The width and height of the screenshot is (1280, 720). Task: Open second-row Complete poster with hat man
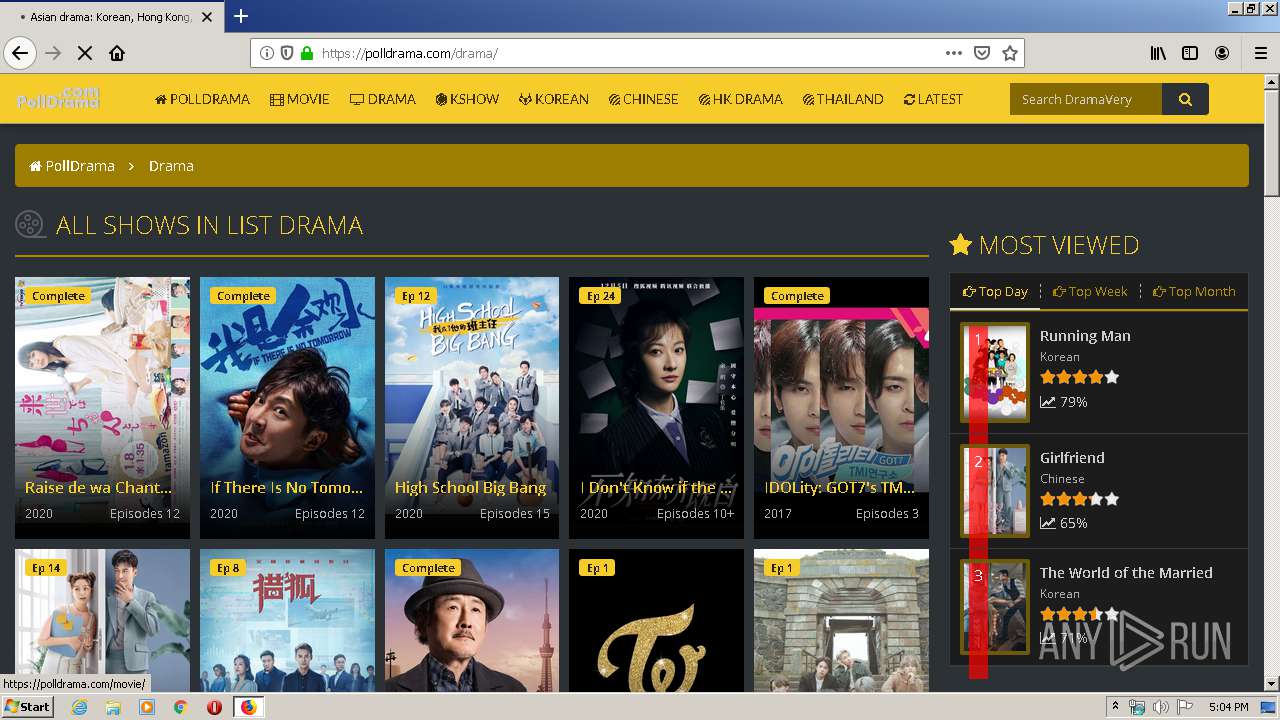tap(472, 620)
